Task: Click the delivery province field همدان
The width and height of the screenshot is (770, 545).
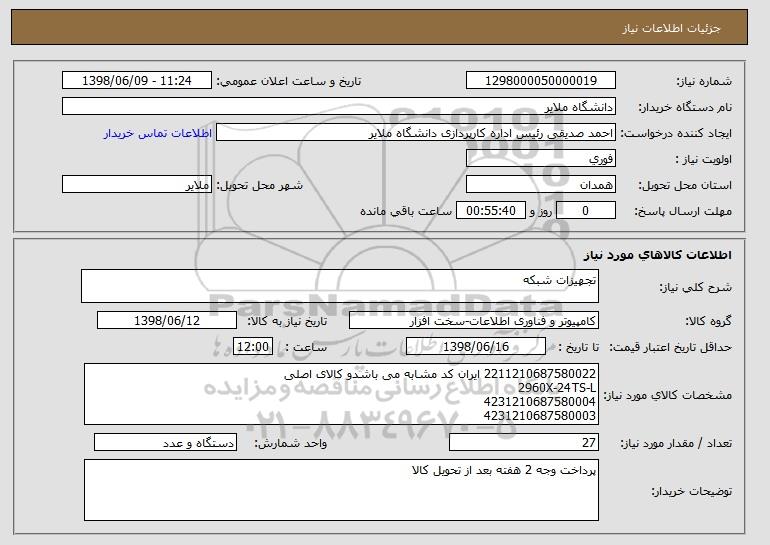Action: 541,185
